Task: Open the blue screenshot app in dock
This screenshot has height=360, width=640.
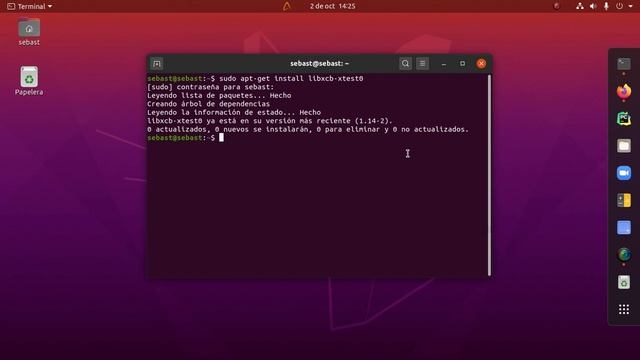Action: 624,227
